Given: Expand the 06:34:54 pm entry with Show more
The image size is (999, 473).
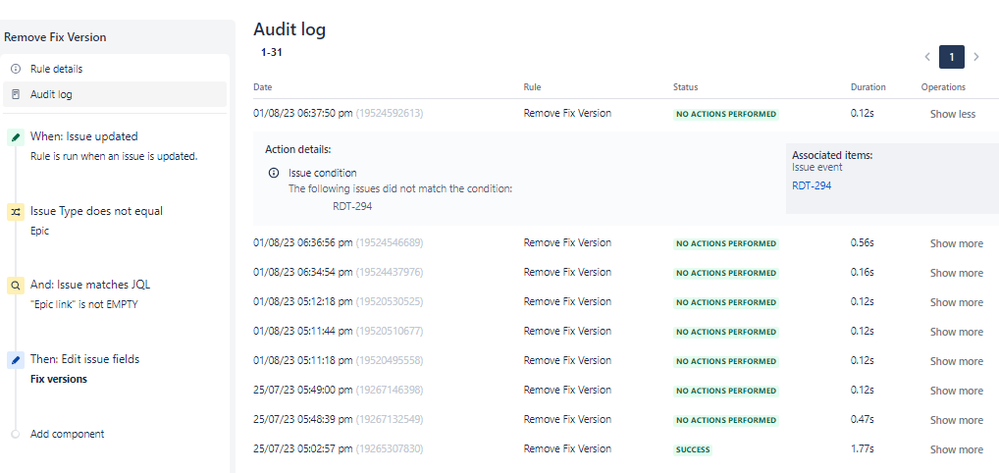Looking at the screenshot, I should 956,273.
